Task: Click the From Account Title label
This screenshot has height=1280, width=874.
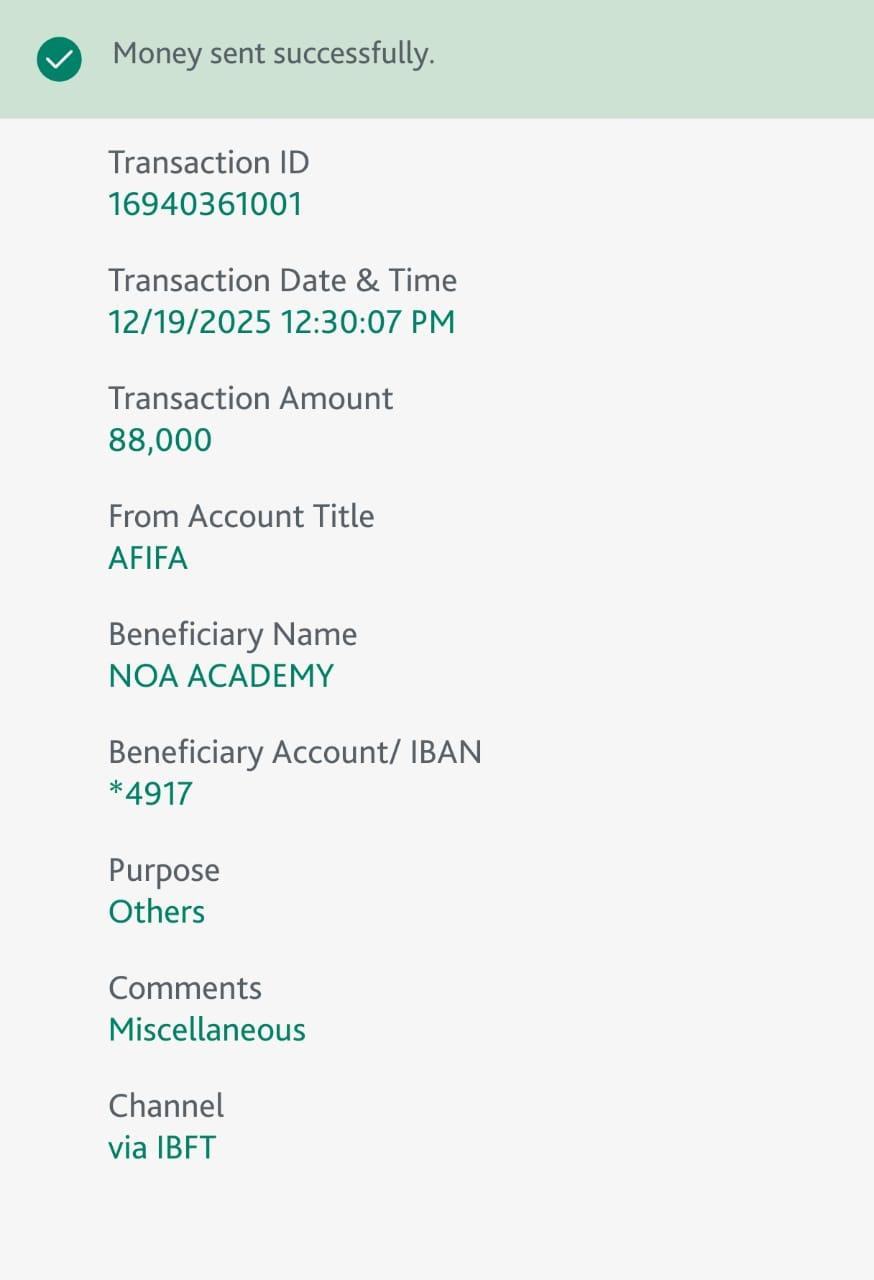Action: tap(241, 516)
